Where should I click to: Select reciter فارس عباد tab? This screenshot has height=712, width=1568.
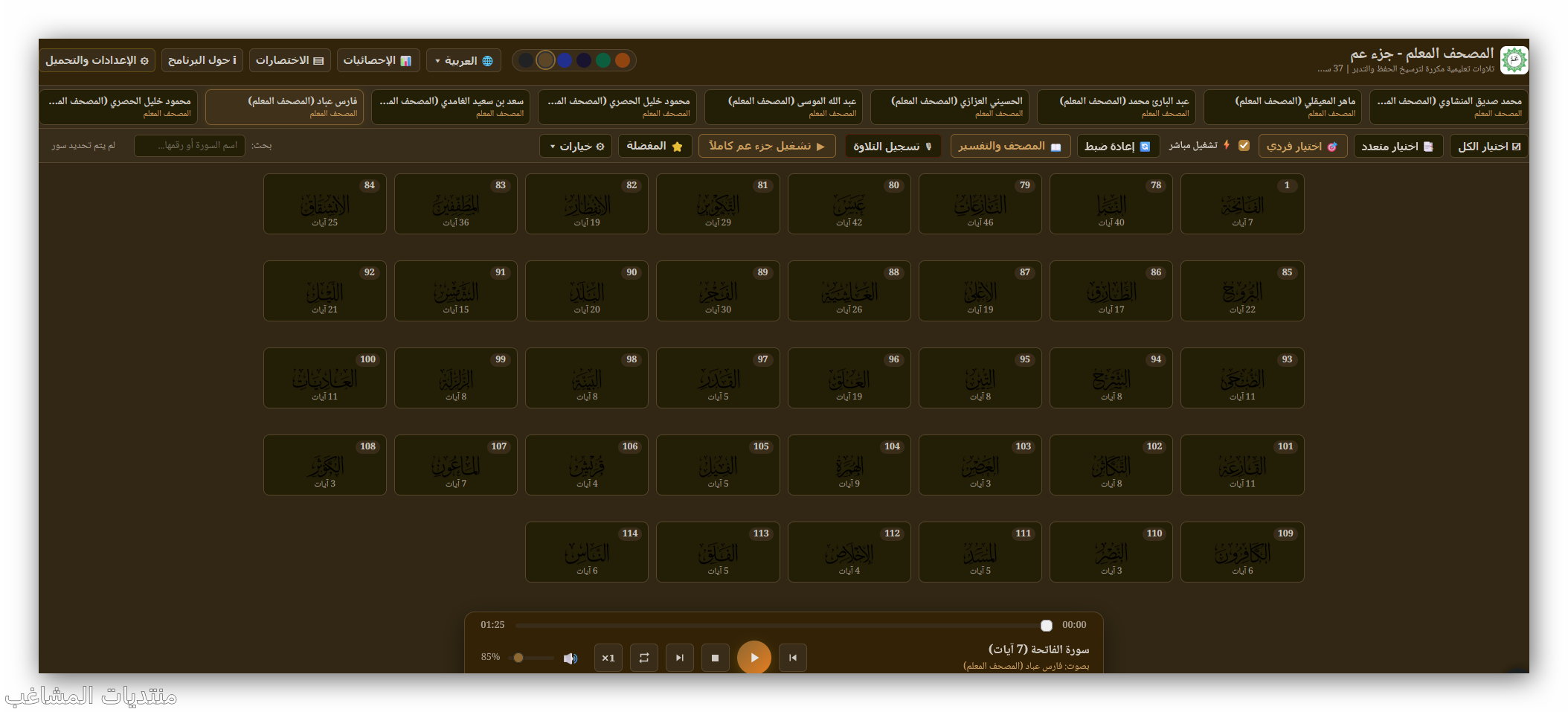pos(284,106)
